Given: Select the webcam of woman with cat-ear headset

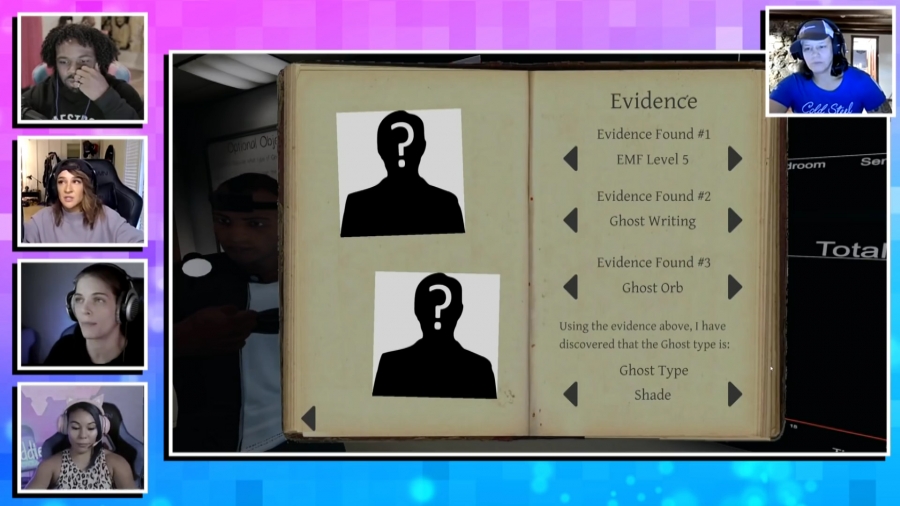Looking at the screenshot, I should click(x=82, y=437).
